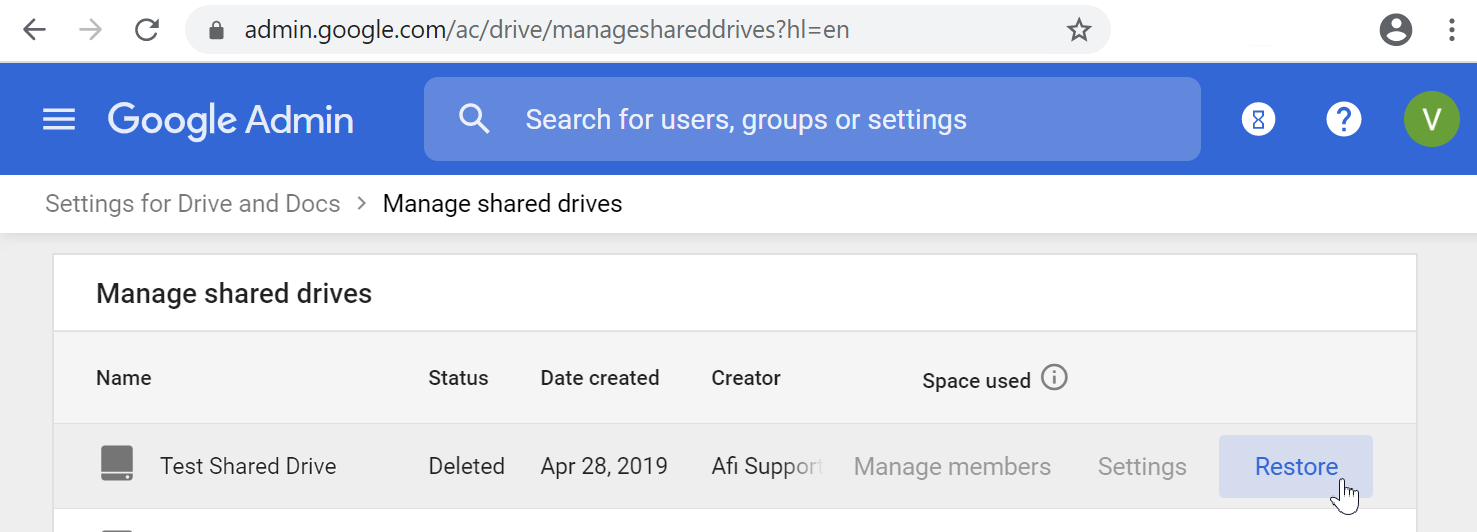1477x532 pixels.
Task: Click the Status column header
Action: [458, 378]
